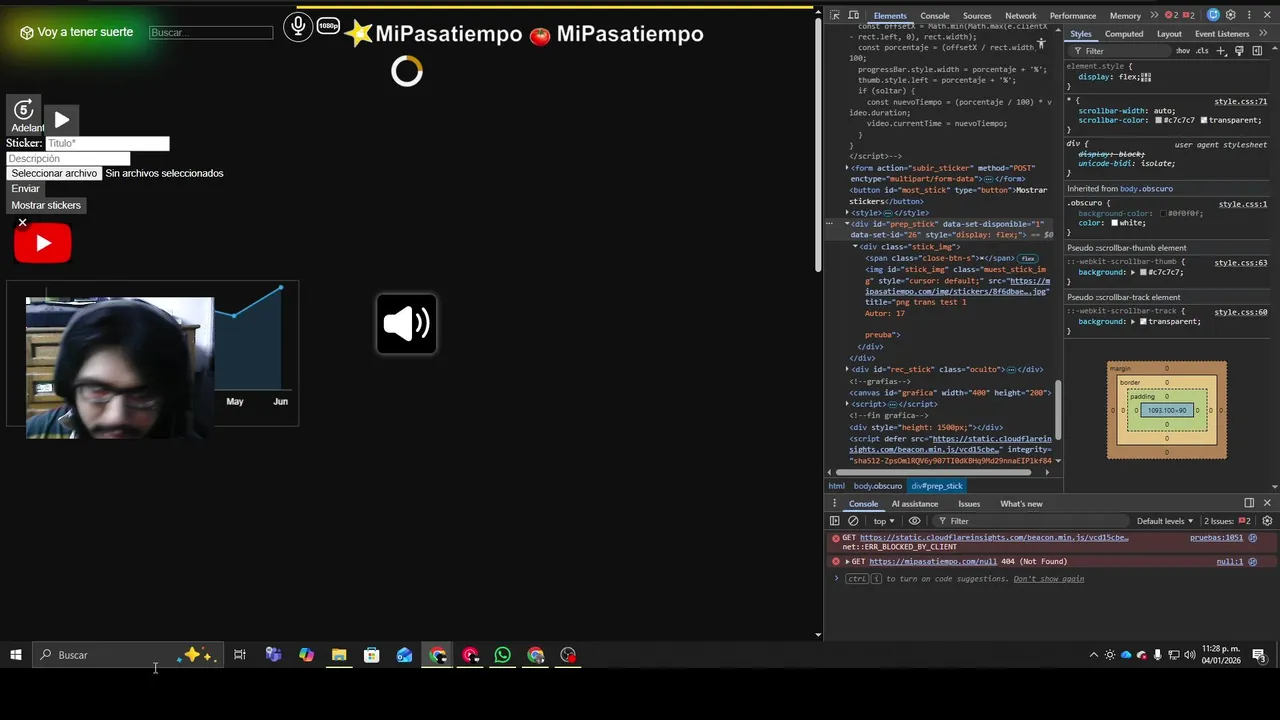The image size is (1280, 720).
Task: Open console settings gear icon
Action: [x=1267, y=521]
